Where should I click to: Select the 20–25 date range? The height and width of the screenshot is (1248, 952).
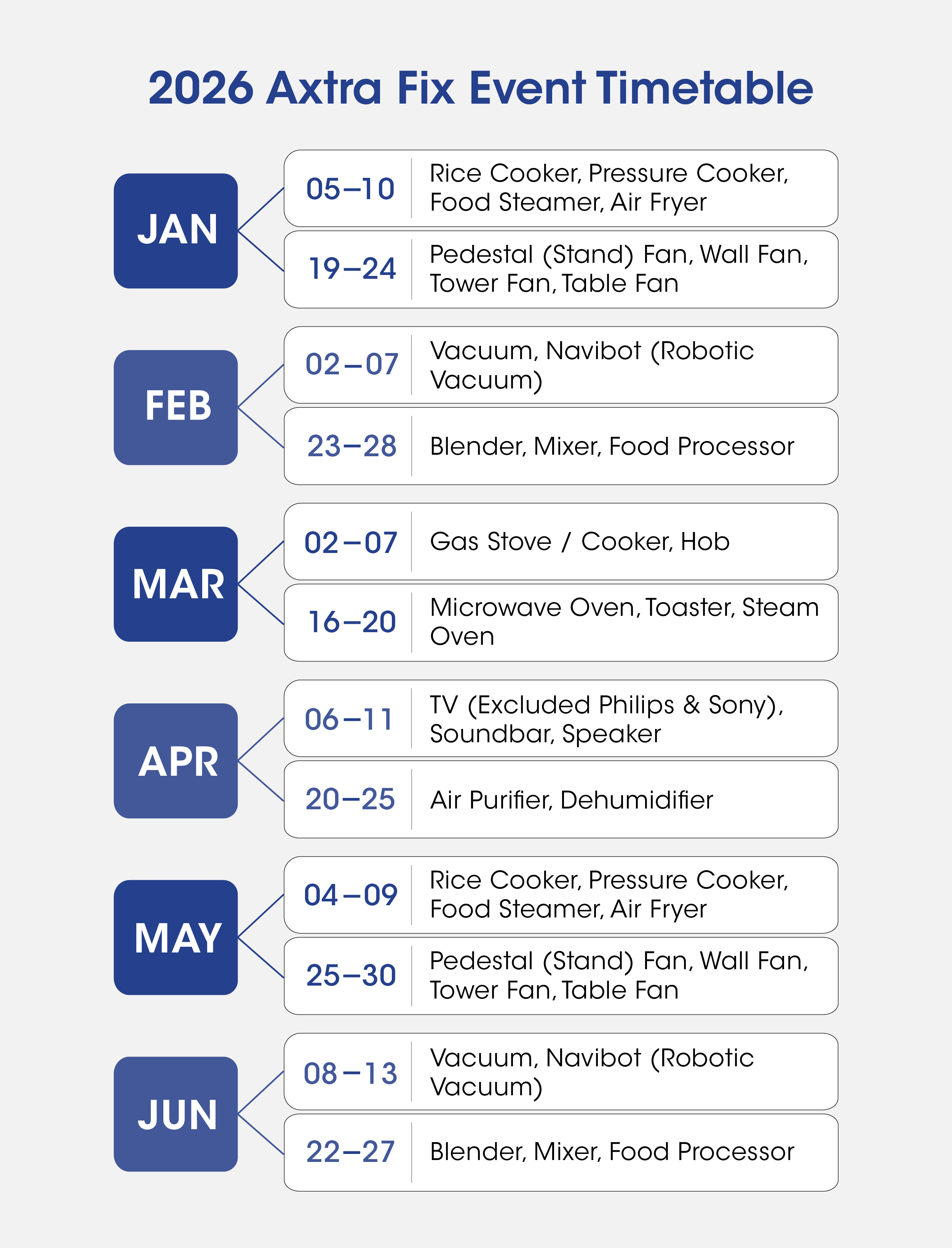pyautogui.click(x=350, y=799)
